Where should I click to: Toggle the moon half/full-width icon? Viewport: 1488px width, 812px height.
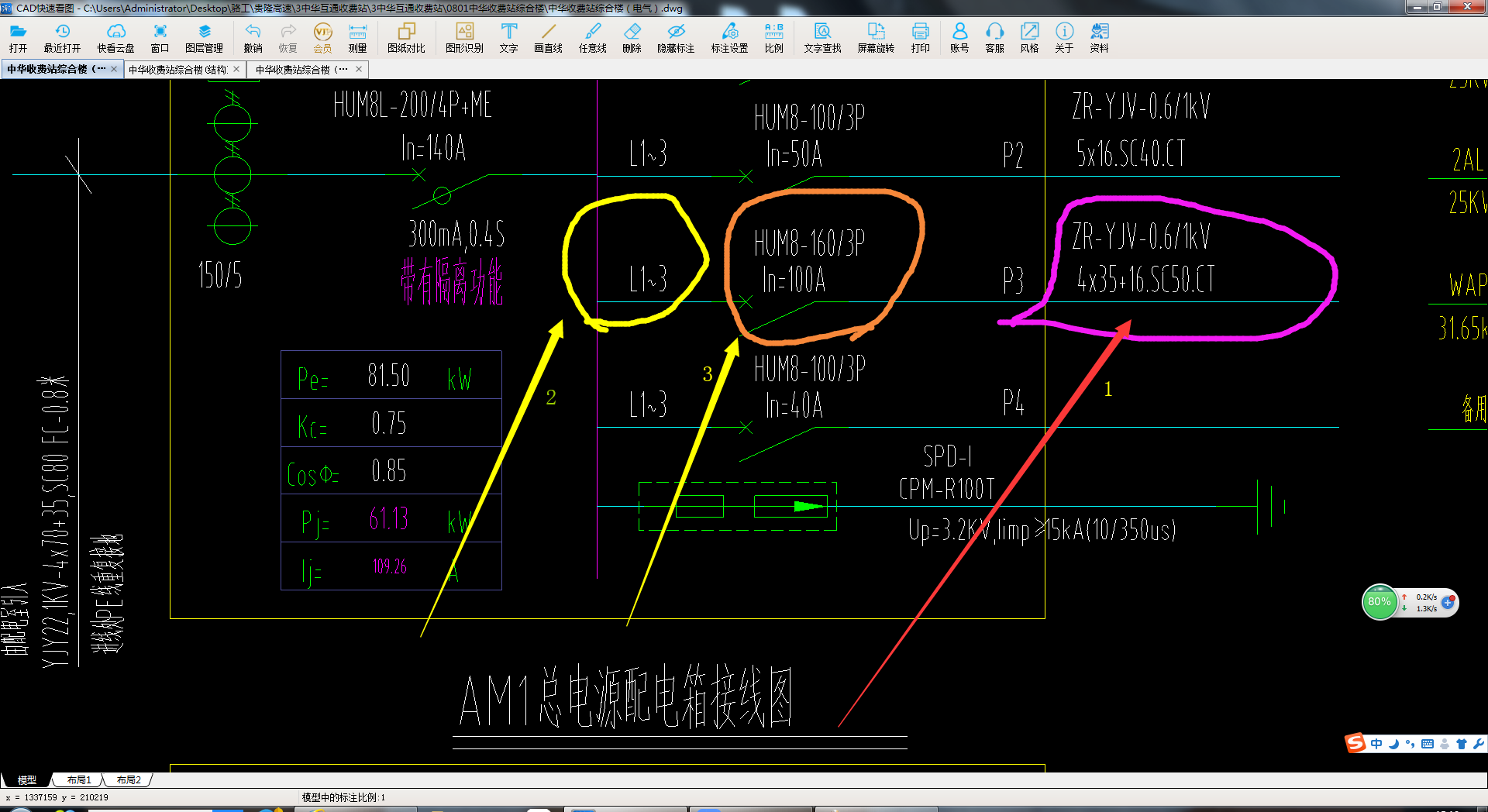coord(1393,744)
